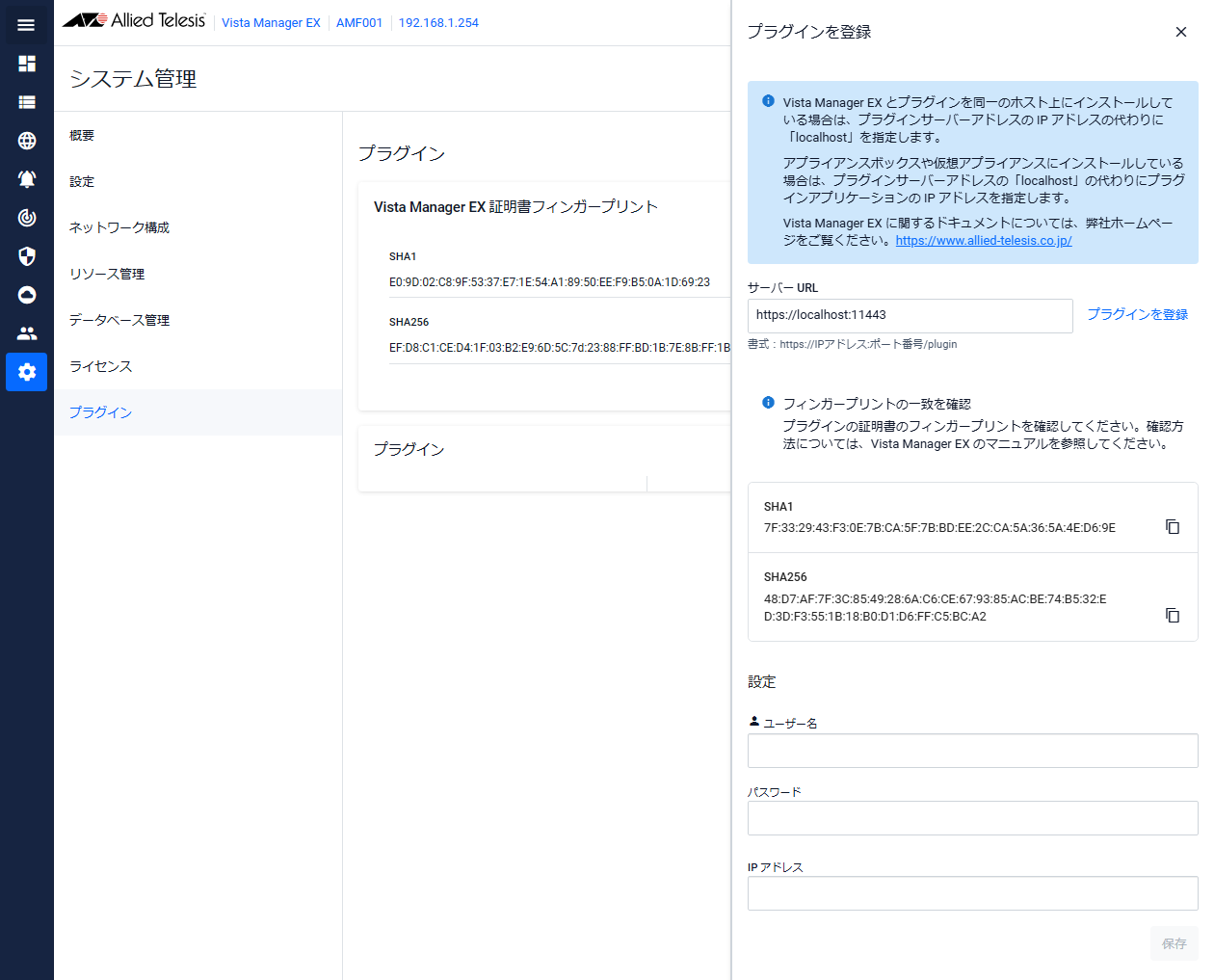
Task: Select プラグイン in the left menu
Action: pos(198,412)
